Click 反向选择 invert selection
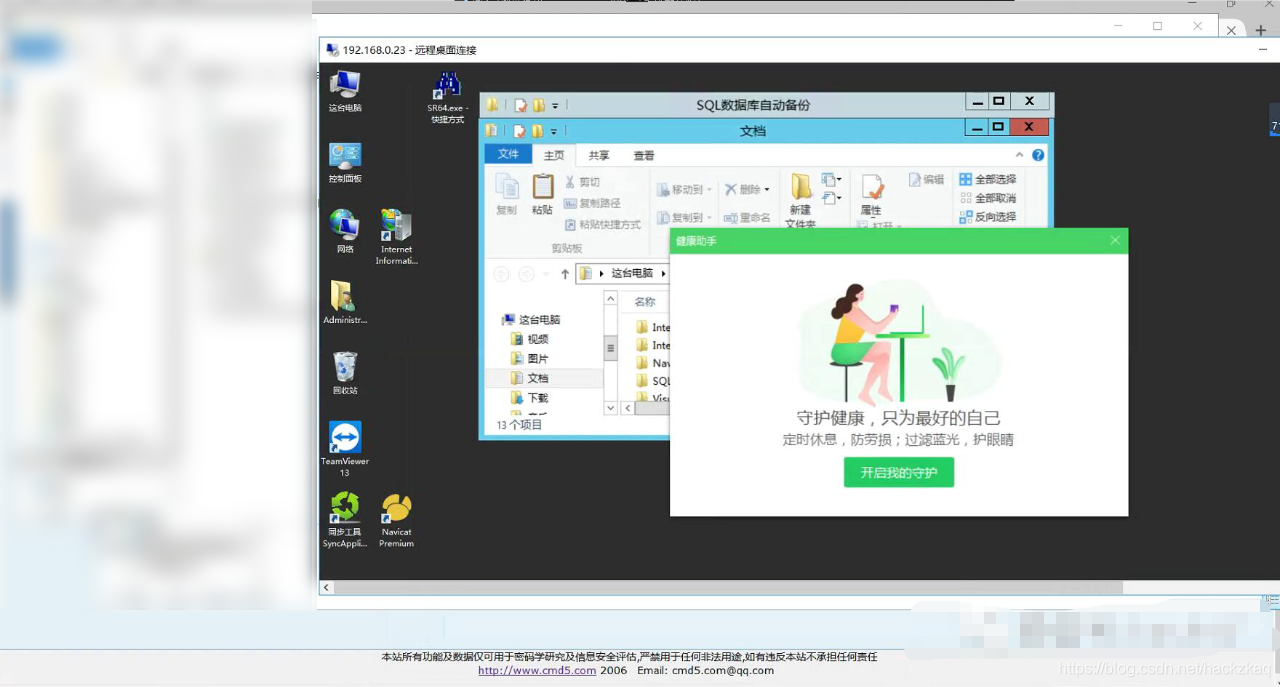Screen dimensions: 1280x687 987,217
